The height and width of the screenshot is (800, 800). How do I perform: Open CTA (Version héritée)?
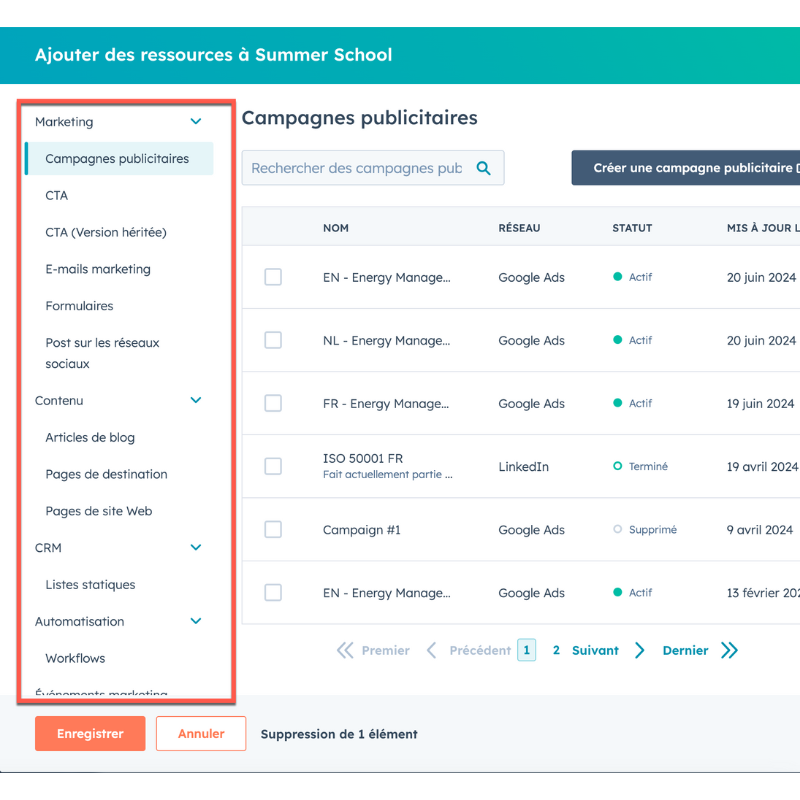click(x=106, y=232)
